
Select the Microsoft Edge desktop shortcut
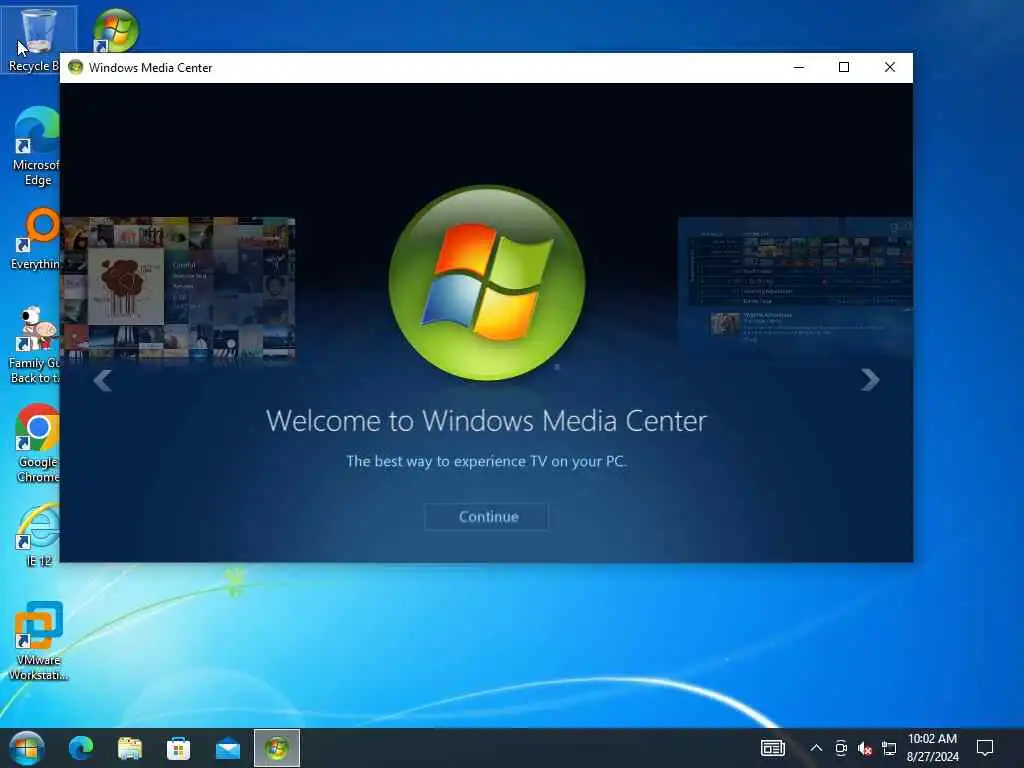[37, 148]
